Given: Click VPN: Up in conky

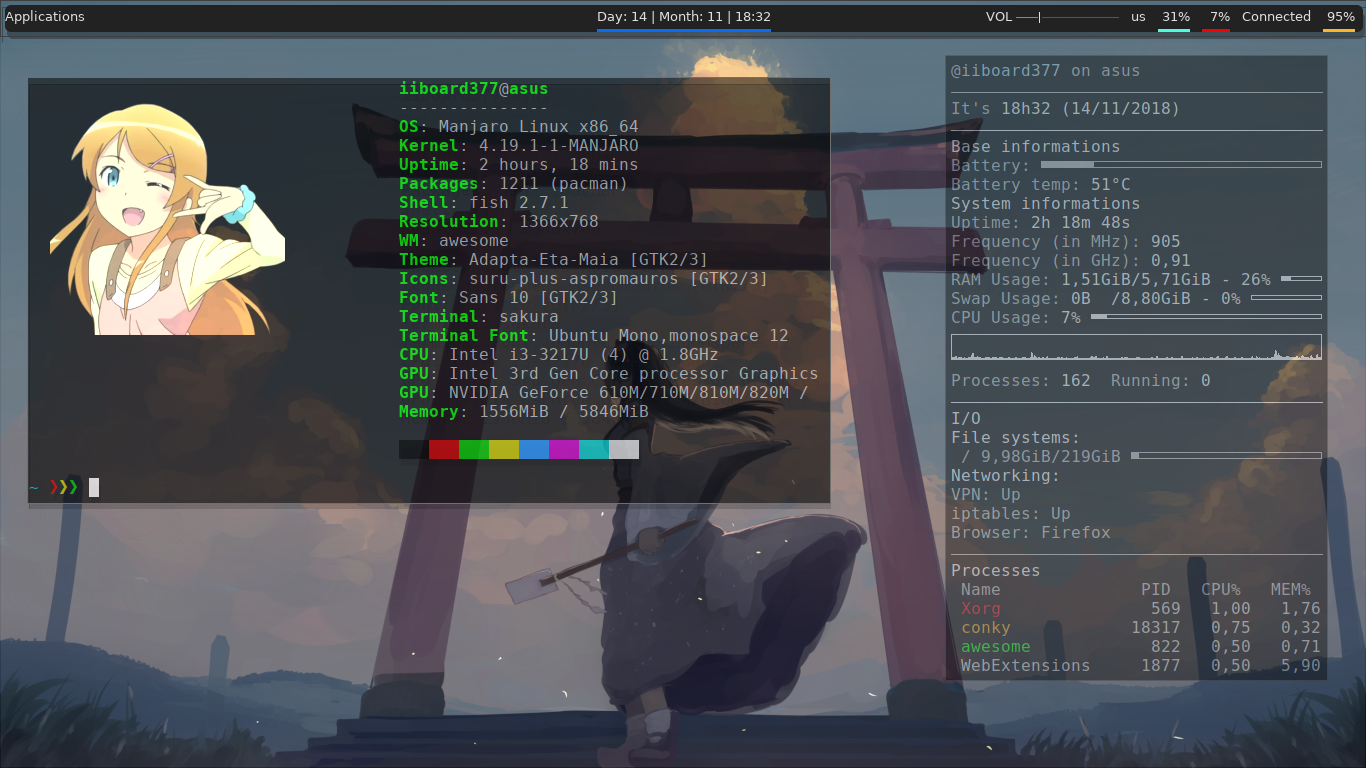Looking at the screenshot, I should pos(986,495).
